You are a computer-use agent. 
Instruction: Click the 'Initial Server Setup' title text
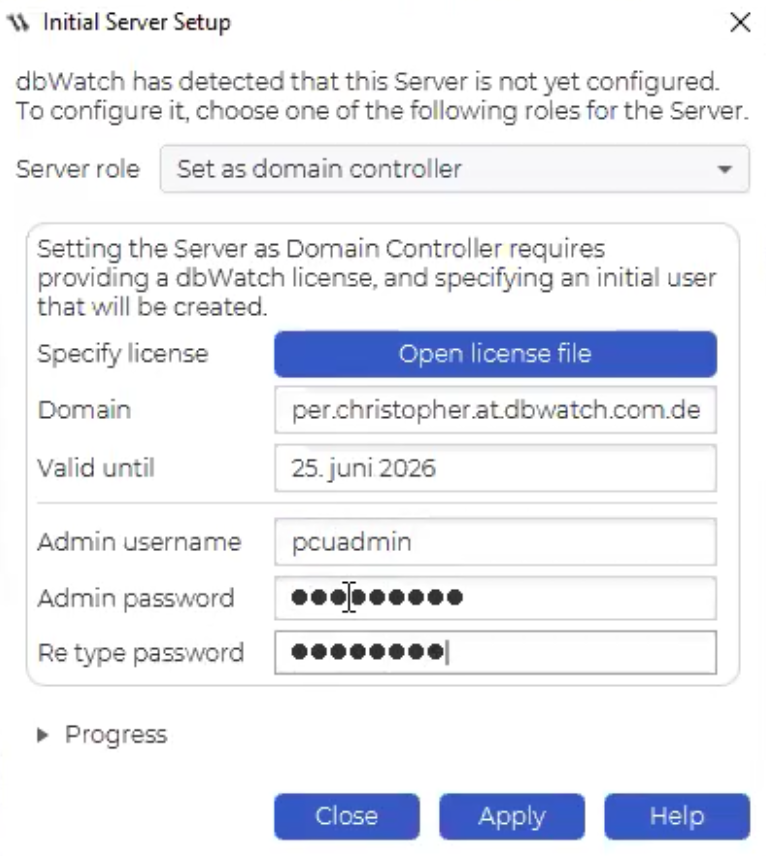(x=137, y=23)
